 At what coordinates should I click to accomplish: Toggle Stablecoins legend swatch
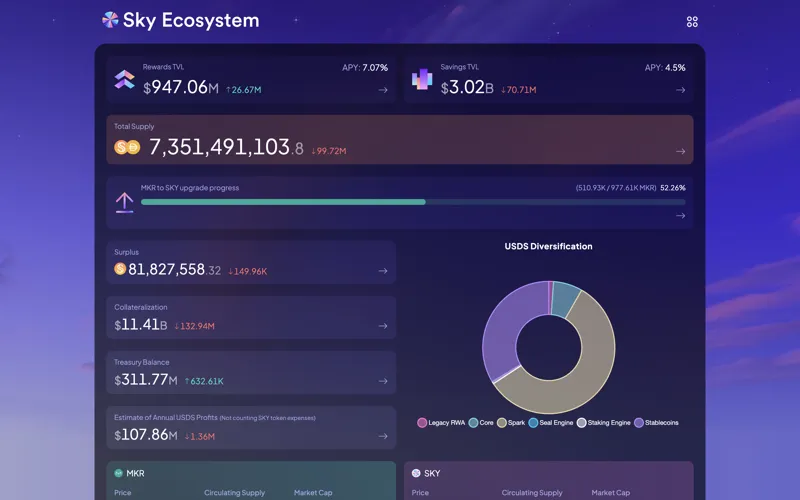pyautogui.click(x=638, y=422)
